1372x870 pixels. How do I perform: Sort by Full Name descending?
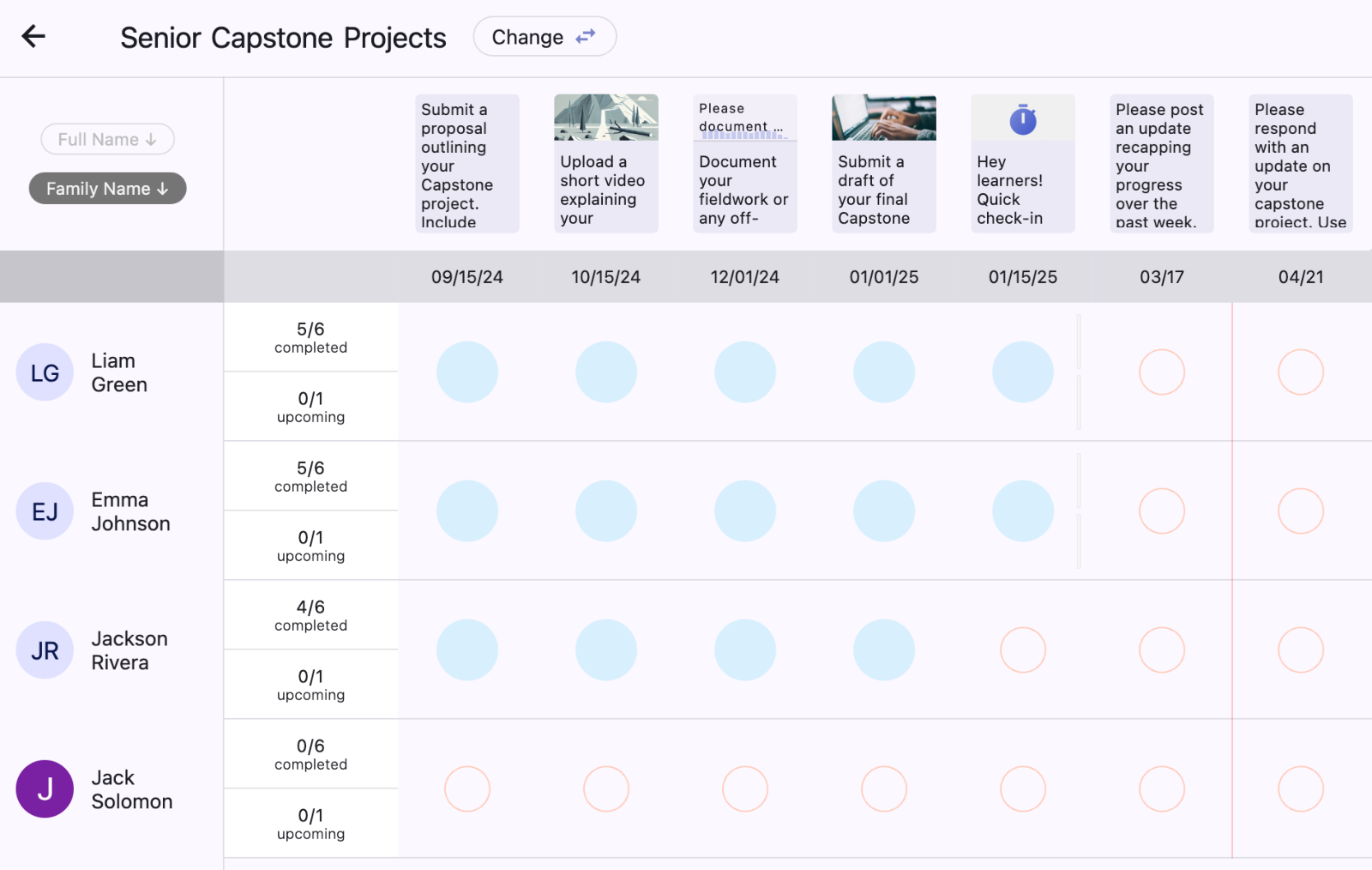click(107, 138)
